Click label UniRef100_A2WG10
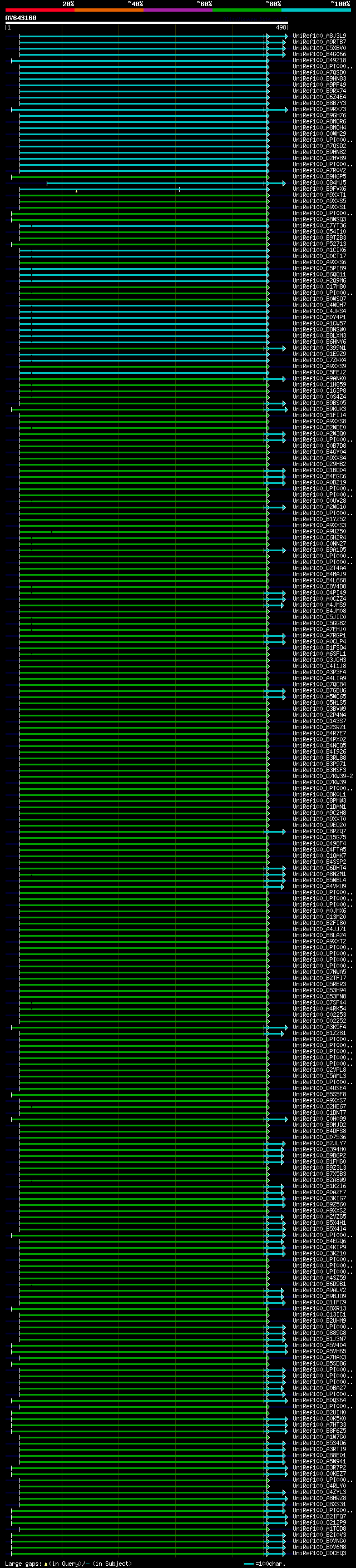Screen dimensions: 356x1568 tap(319, 507)
